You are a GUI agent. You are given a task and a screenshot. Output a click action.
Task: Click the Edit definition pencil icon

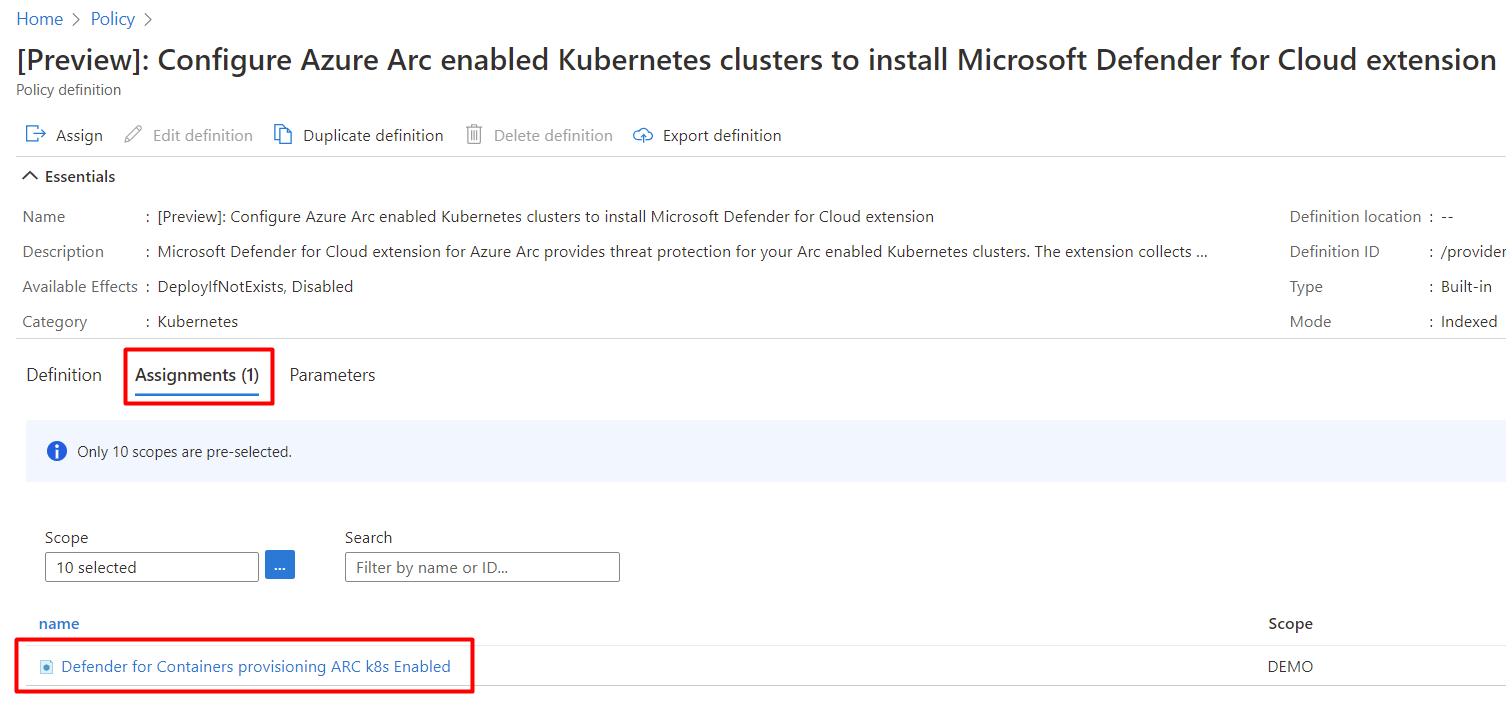pyautogui.click(x=133, y=135)
